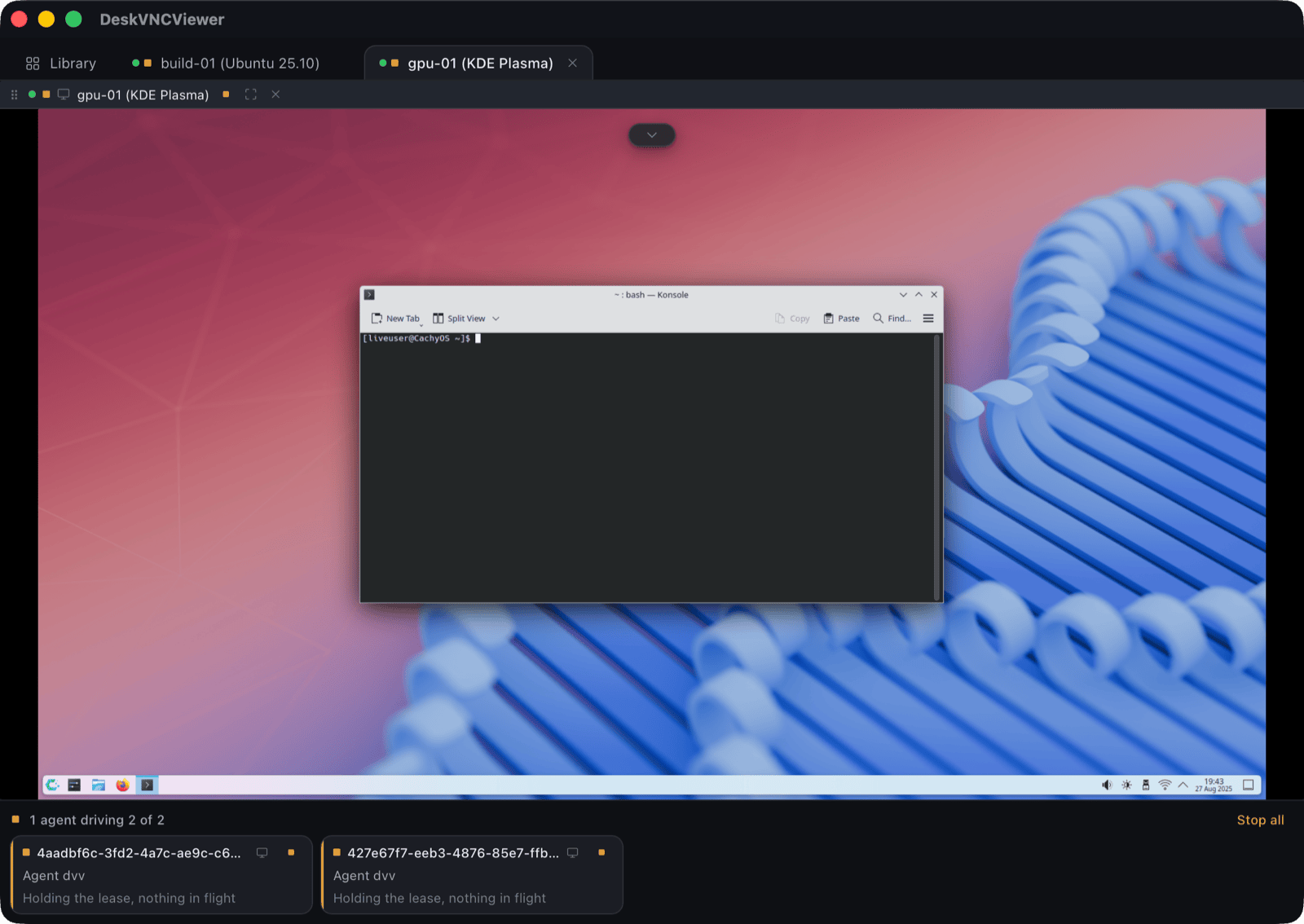1304x924 pixels.
Task: Stop the 427e67f7 agent using its orange square
Action: click(601, 852)
